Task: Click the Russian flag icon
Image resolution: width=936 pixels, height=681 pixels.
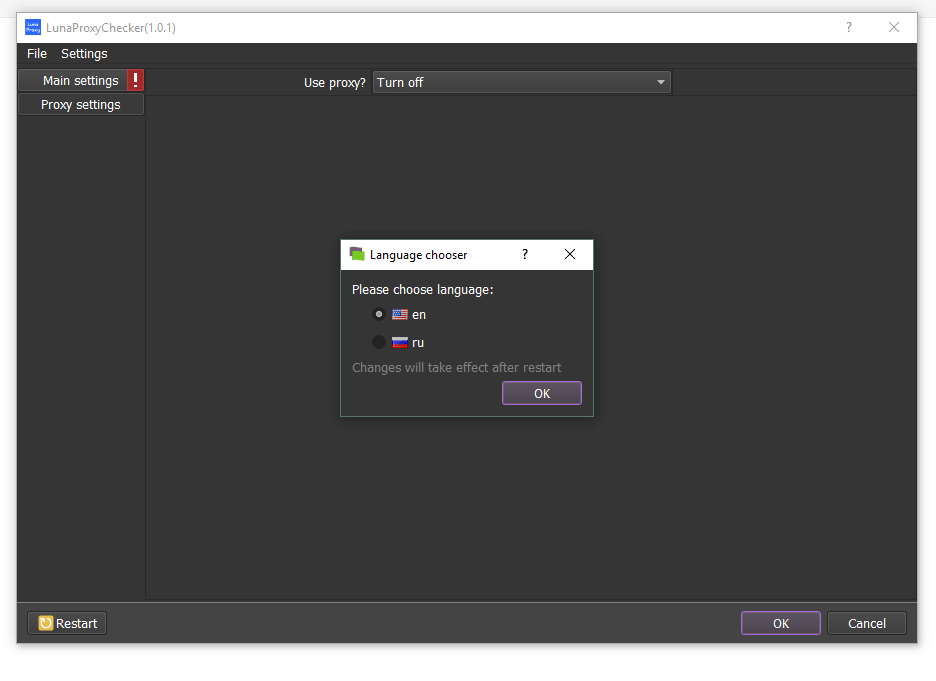Action: click(x=400, y=342)
